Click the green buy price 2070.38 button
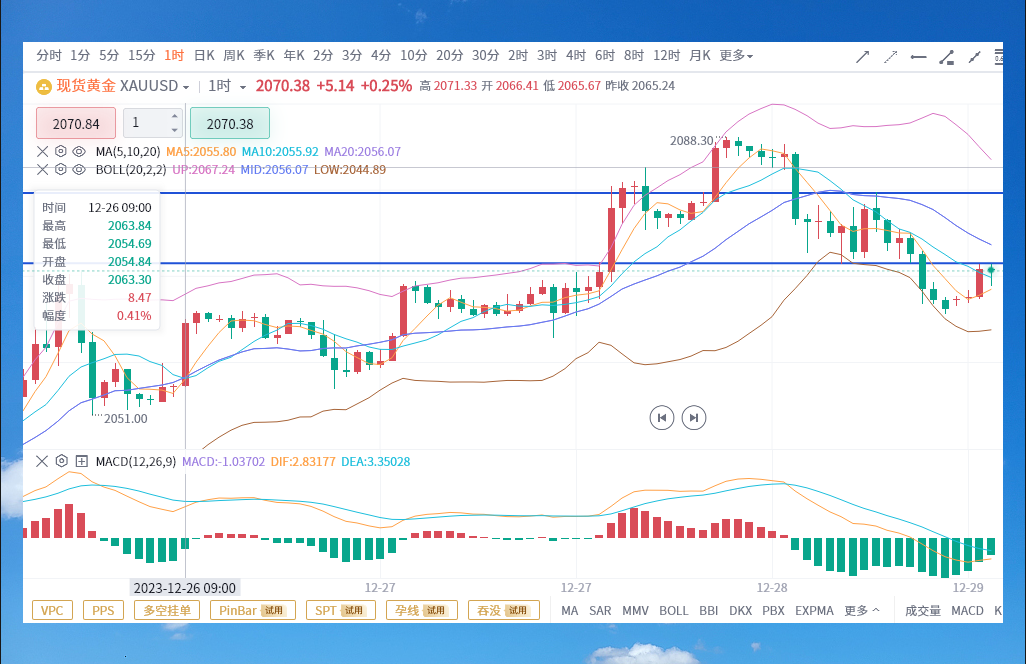This screenshot has height=664, width=1026. (230, 123)
